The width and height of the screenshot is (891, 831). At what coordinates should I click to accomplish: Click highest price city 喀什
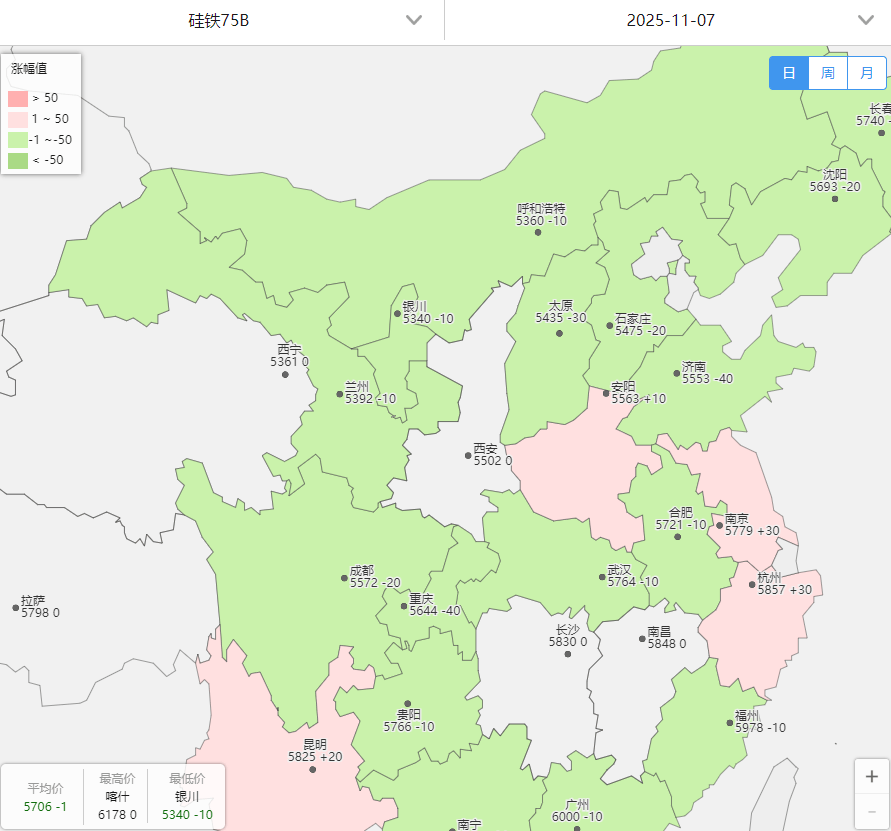pos(117,796)
